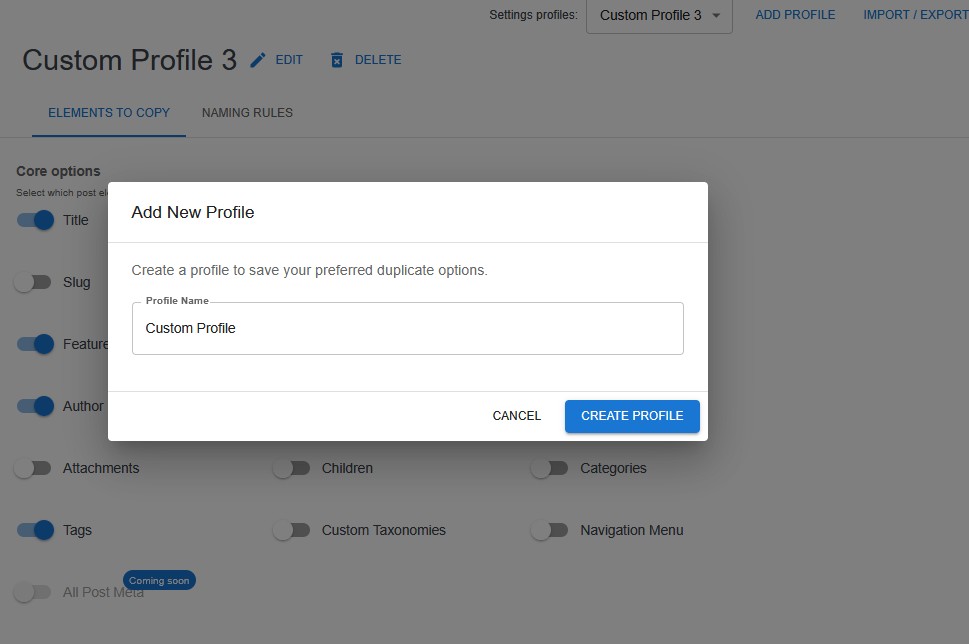Viewport: 969px width, 644px height.
Task: Open the Settings profiles dropdown
Action: 659,15
